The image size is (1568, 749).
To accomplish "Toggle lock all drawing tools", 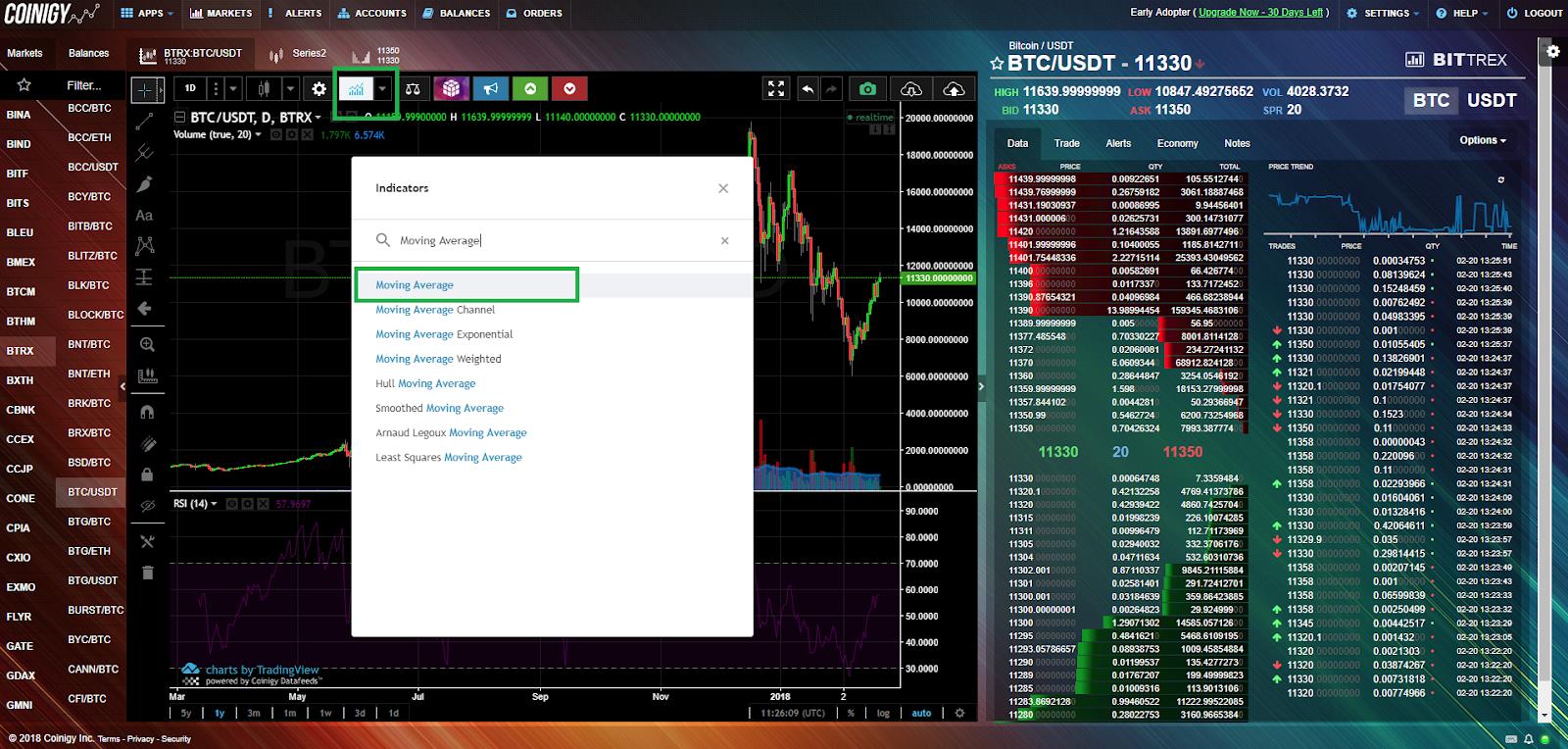I will [x=147, y=474].
